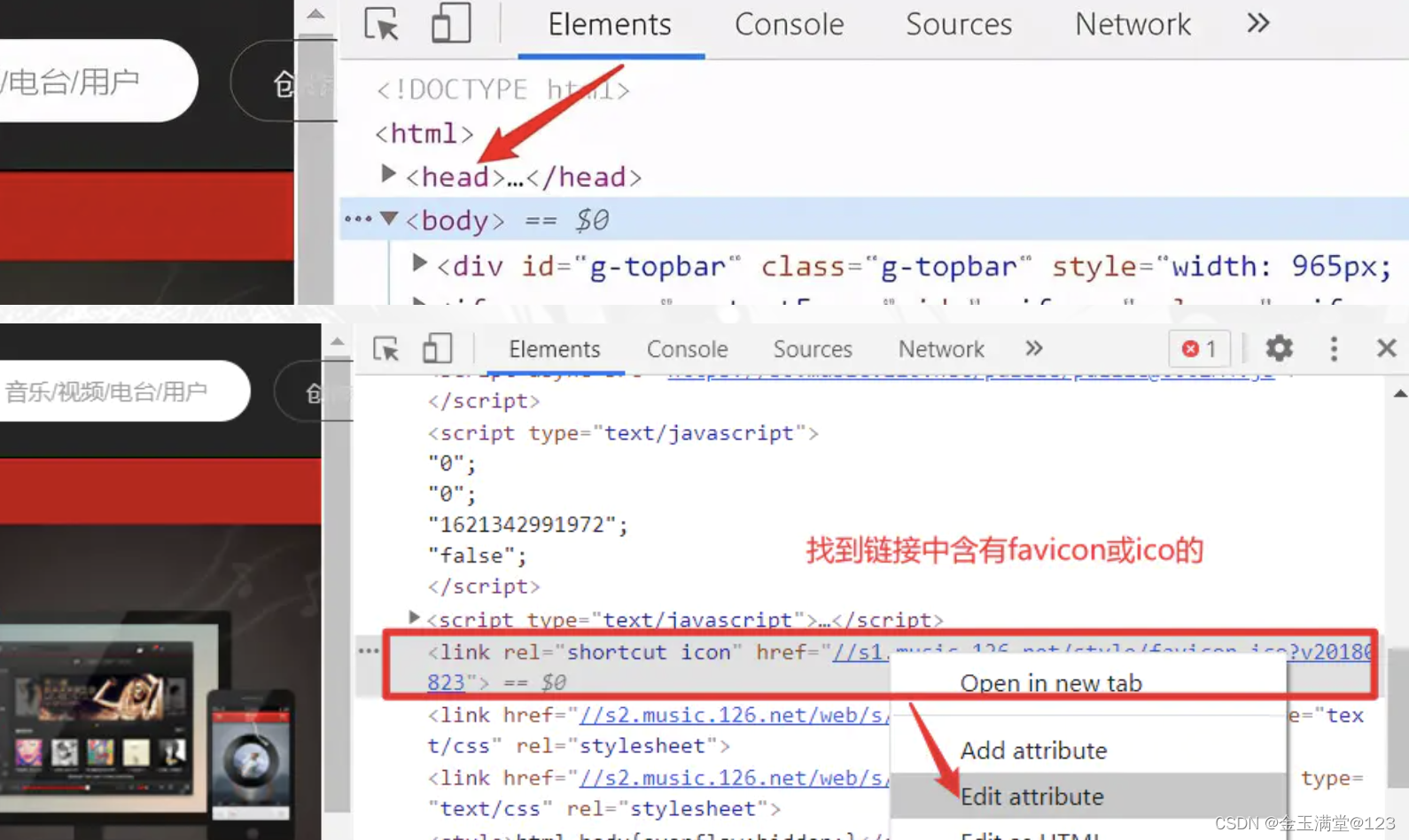Open the Elements tab in upper DevTools
Image resolution: width=1409 pixels, height=840 pixels.
[x=610, y=25]
